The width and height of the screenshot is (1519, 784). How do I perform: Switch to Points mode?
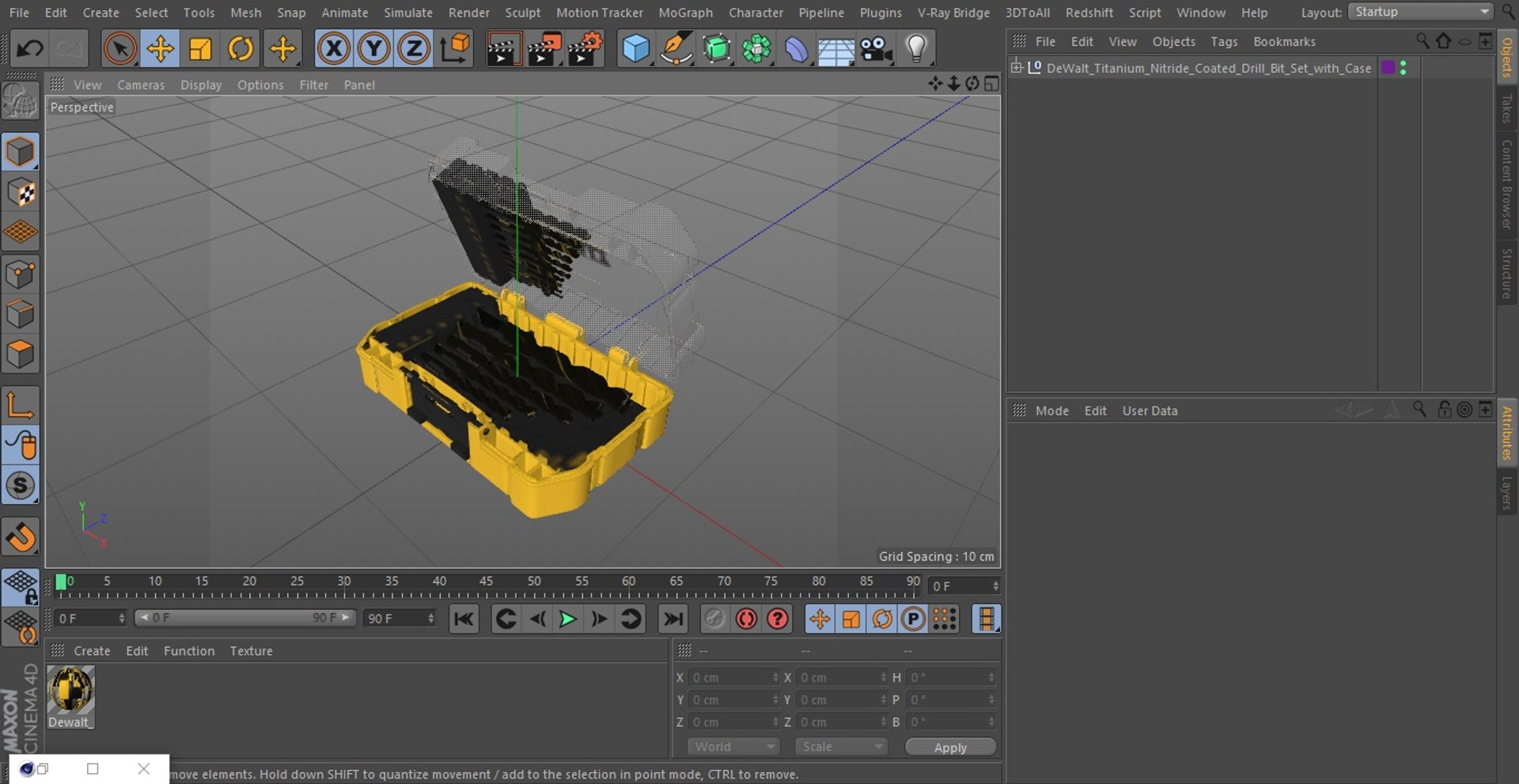click(x=20, y=275)
